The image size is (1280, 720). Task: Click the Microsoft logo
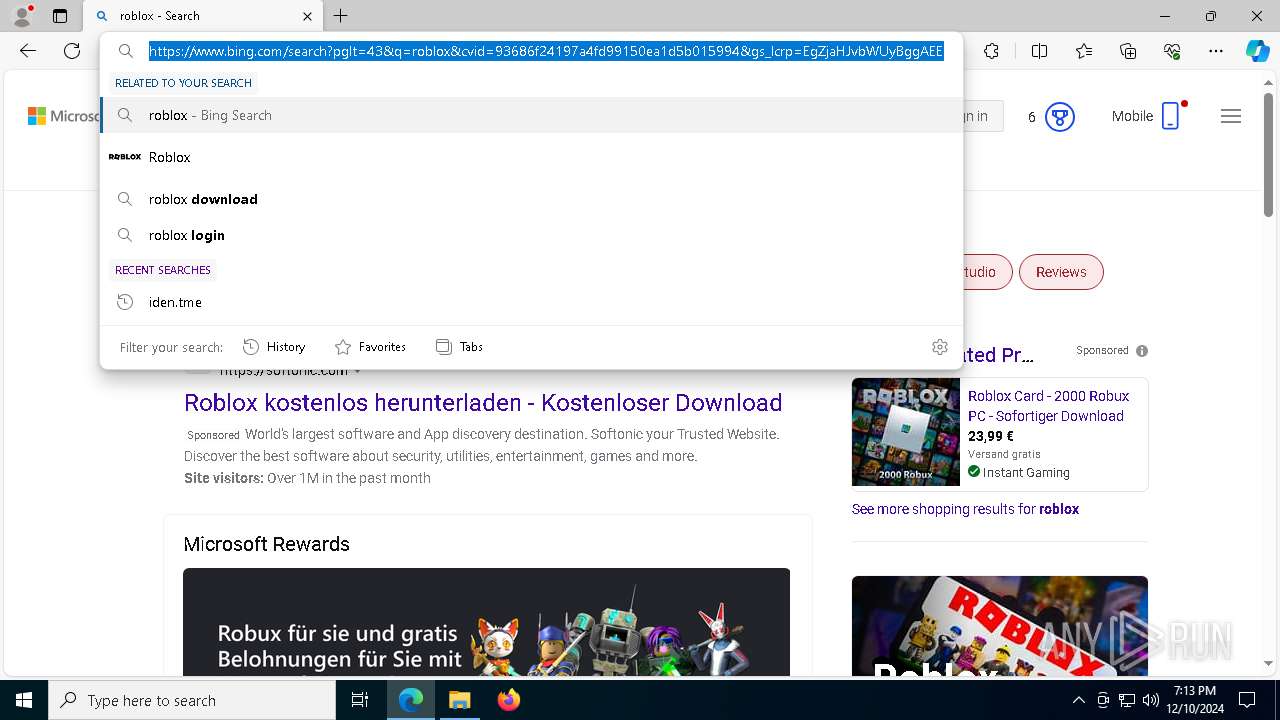(64, 116)
